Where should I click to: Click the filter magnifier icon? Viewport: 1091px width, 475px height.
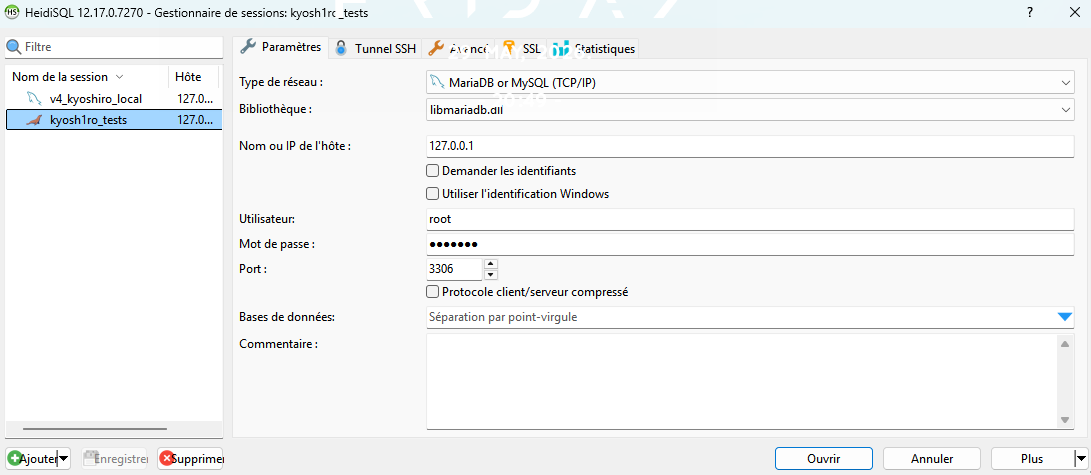coord(14,47)
